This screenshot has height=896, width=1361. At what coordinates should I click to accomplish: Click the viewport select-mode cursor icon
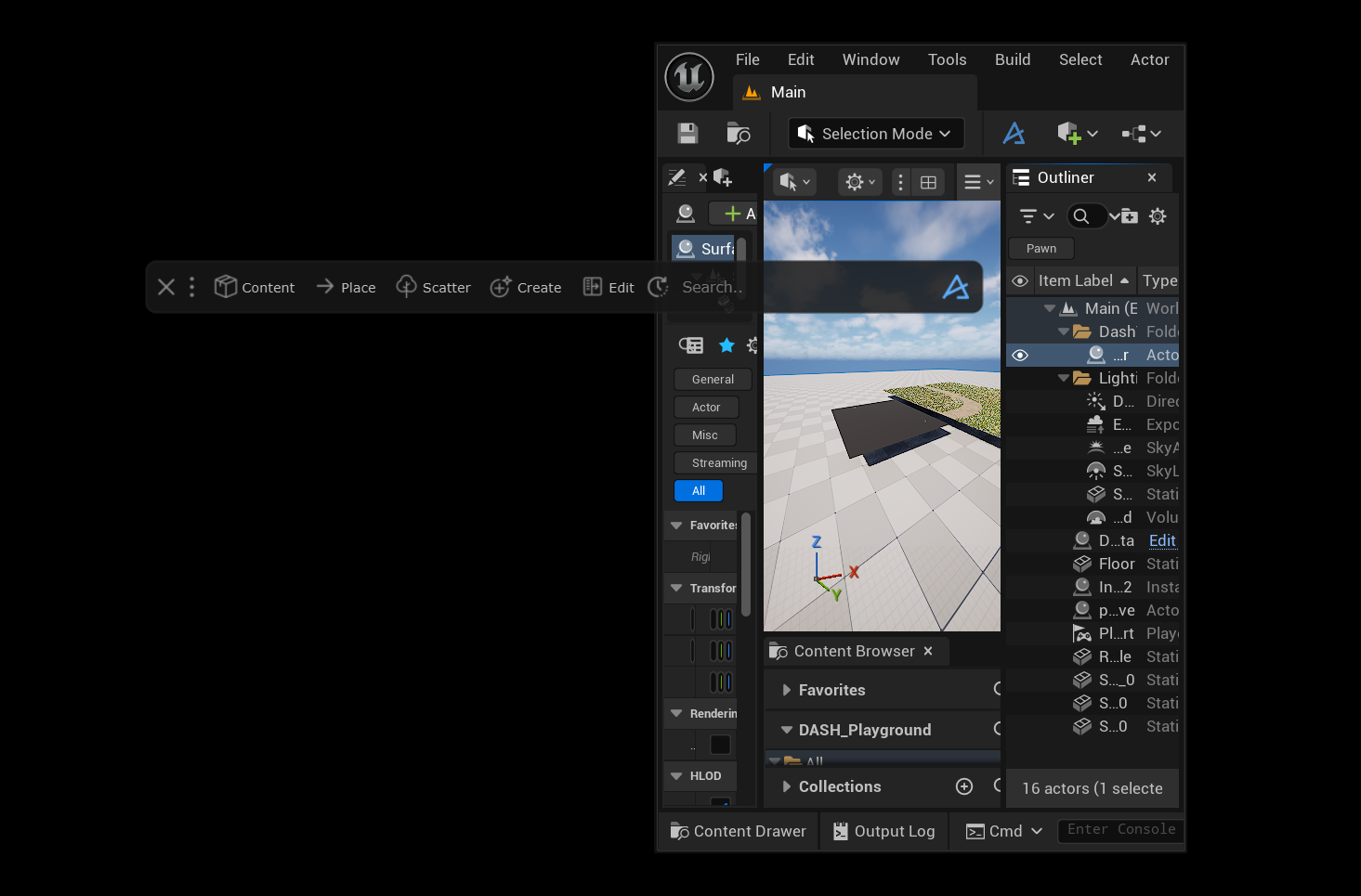pyautogui.click(x=789, y=182)
